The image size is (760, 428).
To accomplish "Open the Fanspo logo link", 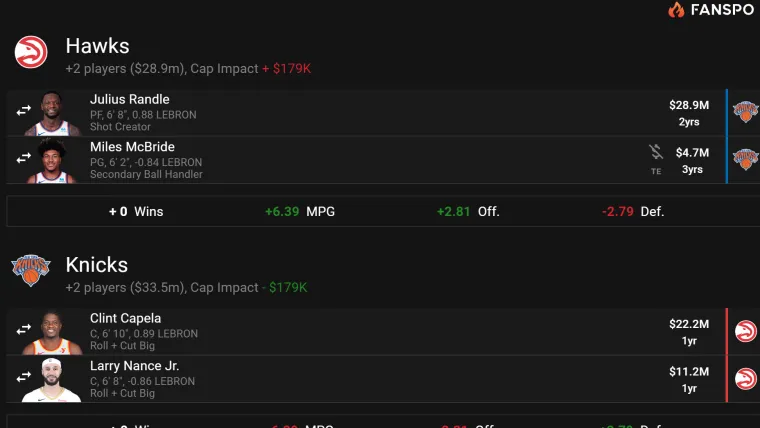I will click(711, 9).
